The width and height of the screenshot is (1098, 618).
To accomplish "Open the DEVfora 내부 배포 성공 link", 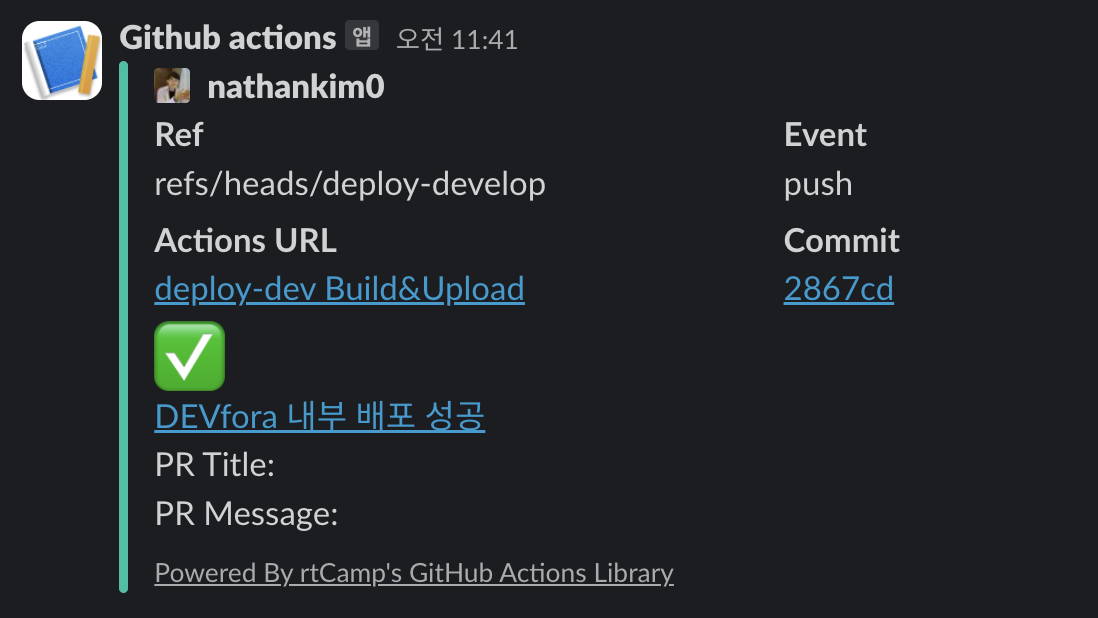I will 320,416.
